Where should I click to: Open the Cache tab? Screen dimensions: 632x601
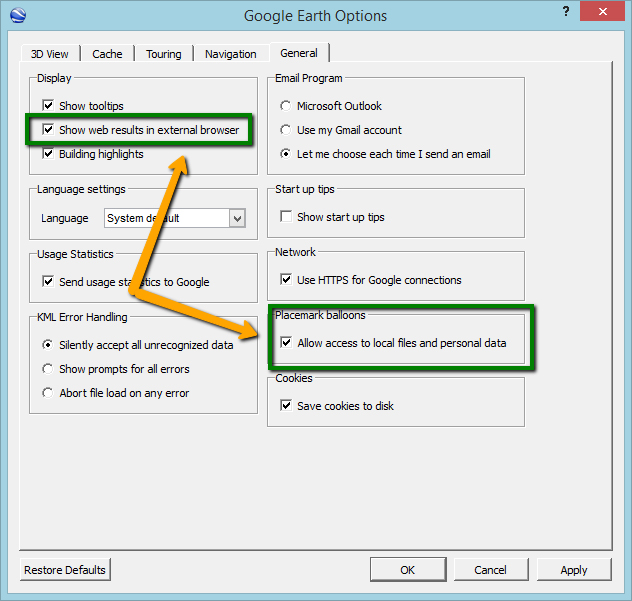pos(108,54)
